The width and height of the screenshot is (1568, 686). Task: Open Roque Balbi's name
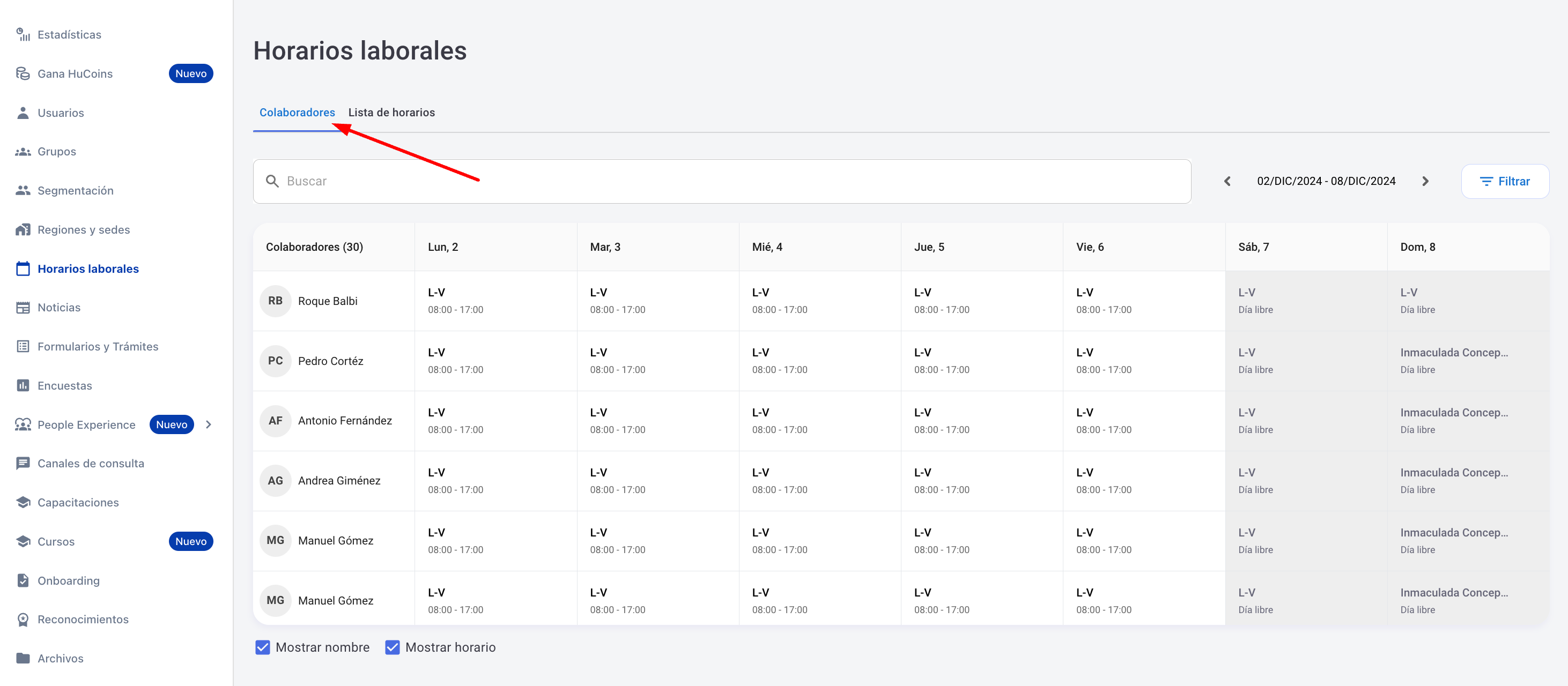coord(328,301)
